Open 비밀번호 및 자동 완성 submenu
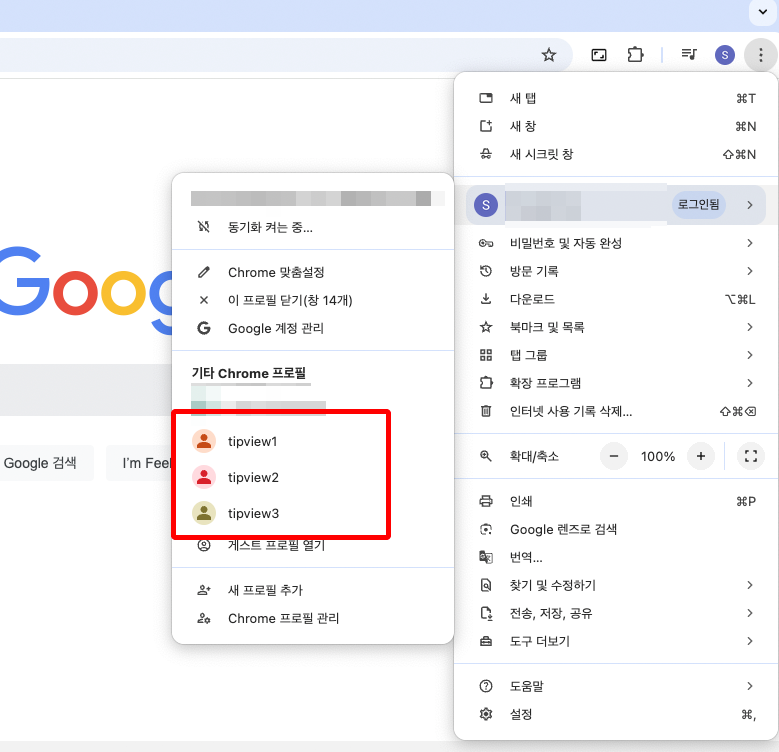Screen dimensions: 779x752 coord(616,243)
